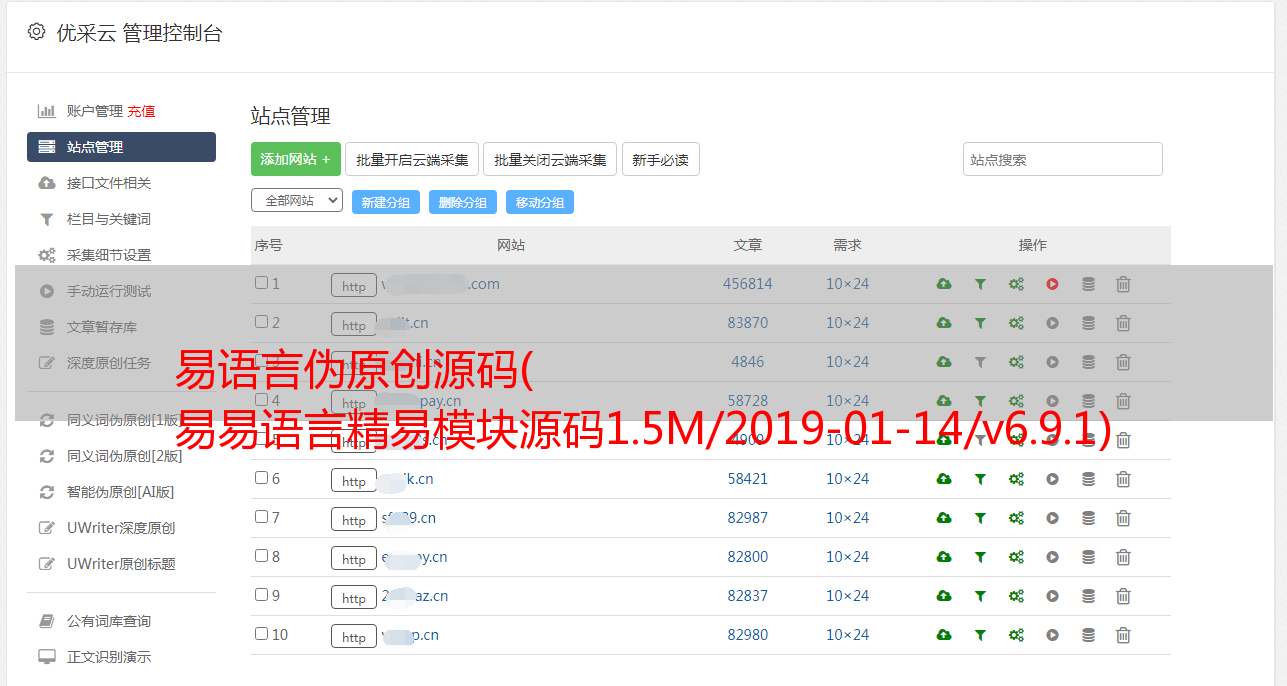
Task: Delete site 9 with the trash icon
Action: 1123,596
